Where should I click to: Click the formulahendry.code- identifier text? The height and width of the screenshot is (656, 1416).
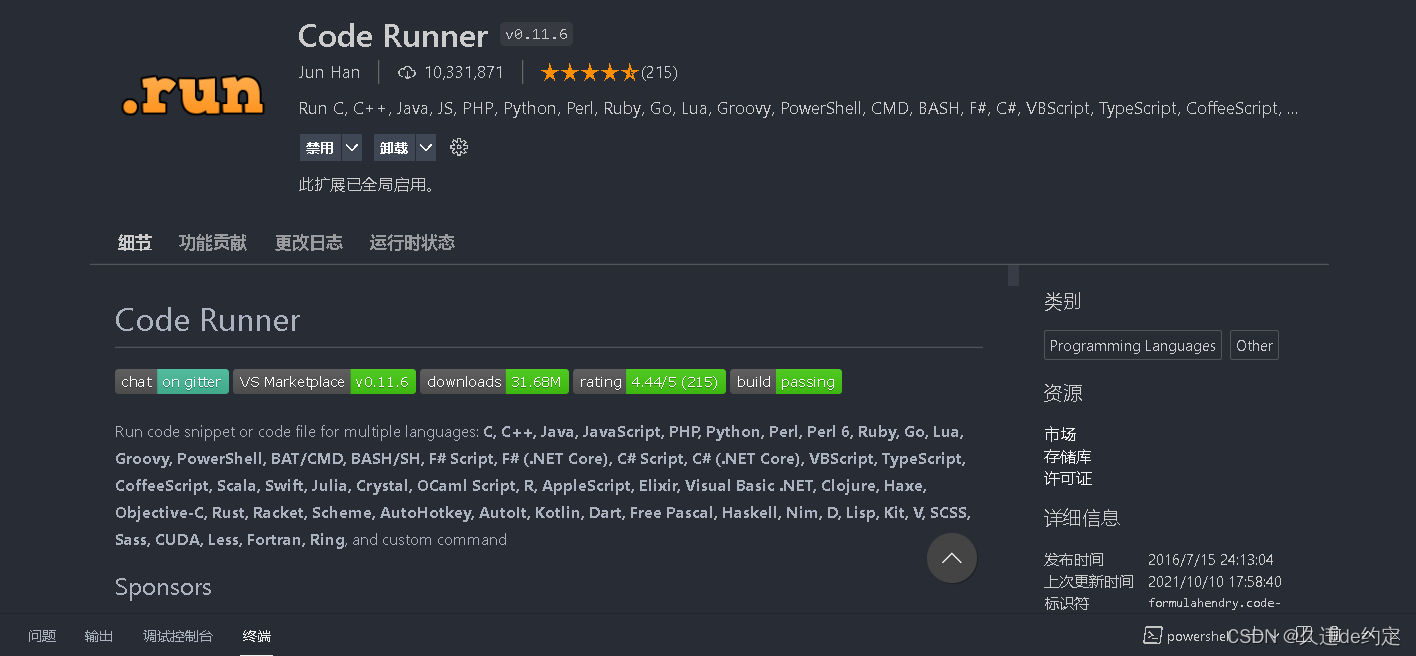point(1214,603)
